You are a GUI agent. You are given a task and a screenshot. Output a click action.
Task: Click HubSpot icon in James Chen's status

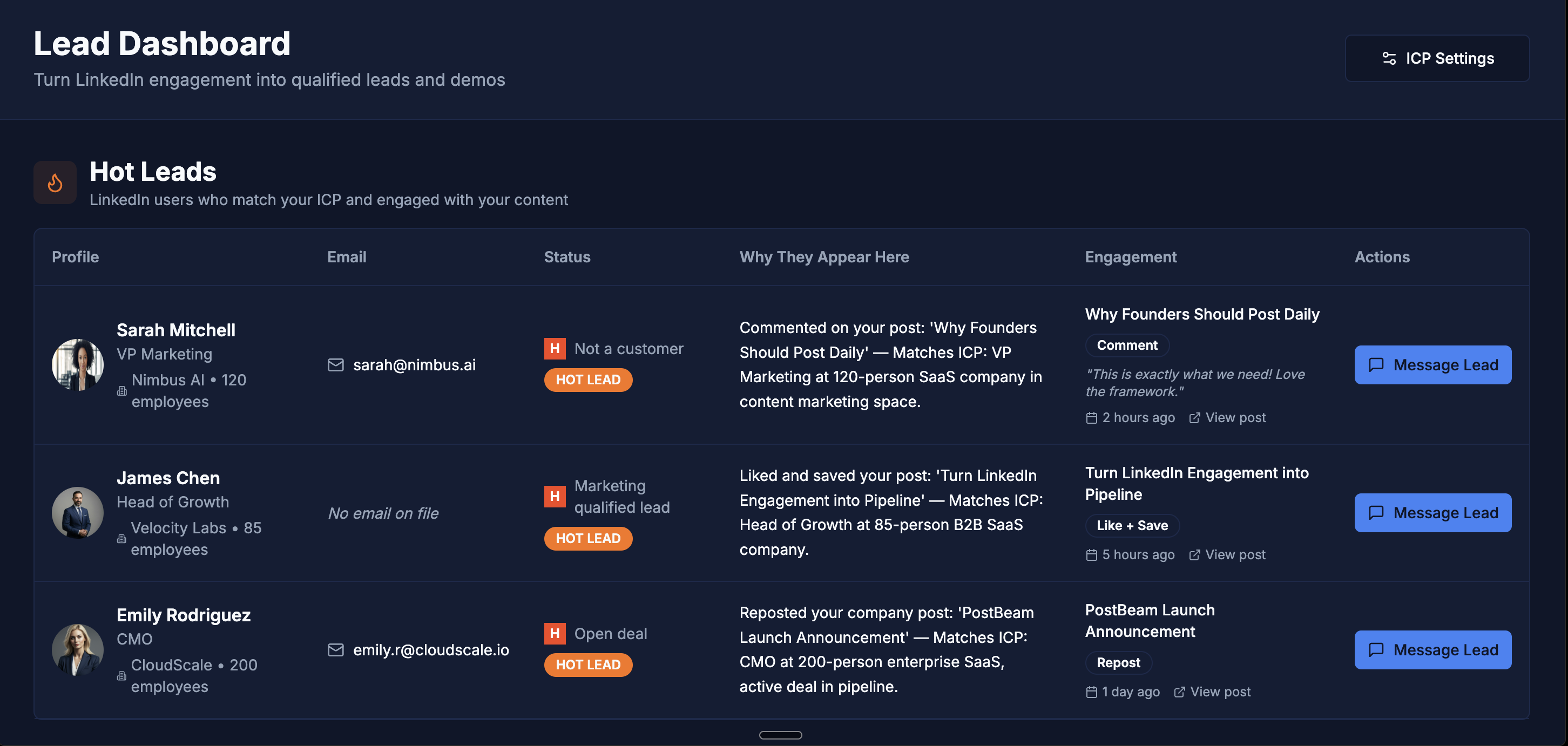[555, 497]
